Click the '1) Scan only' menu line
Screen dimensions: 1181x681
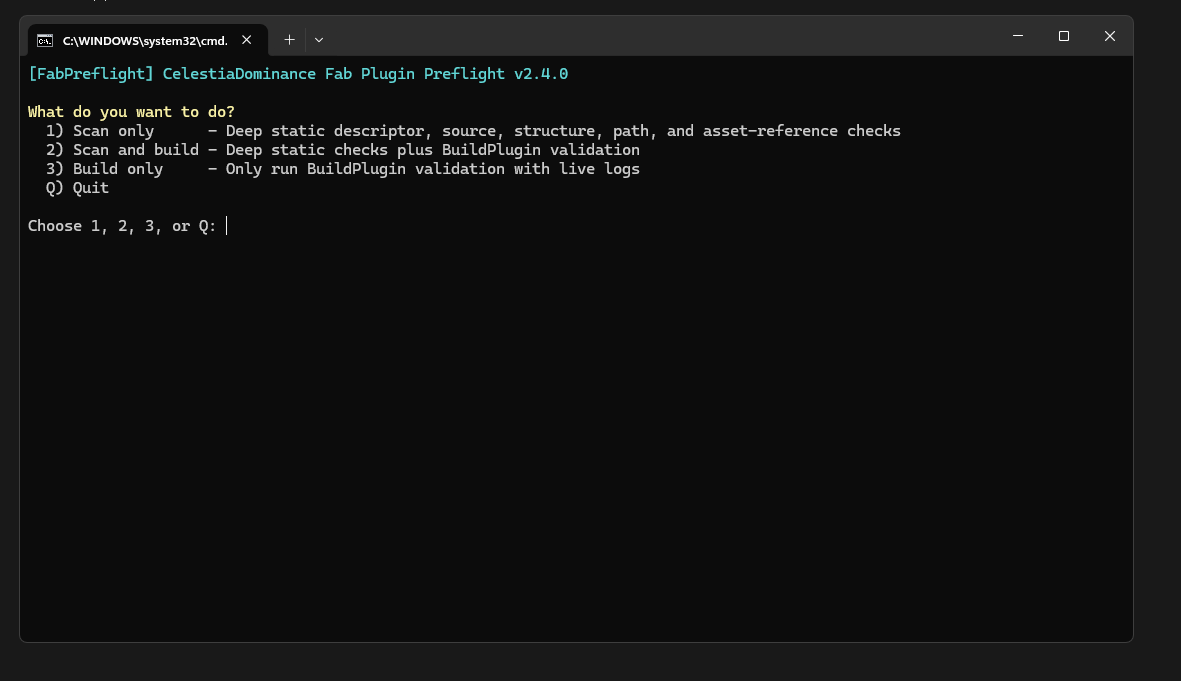pos(473,131)
